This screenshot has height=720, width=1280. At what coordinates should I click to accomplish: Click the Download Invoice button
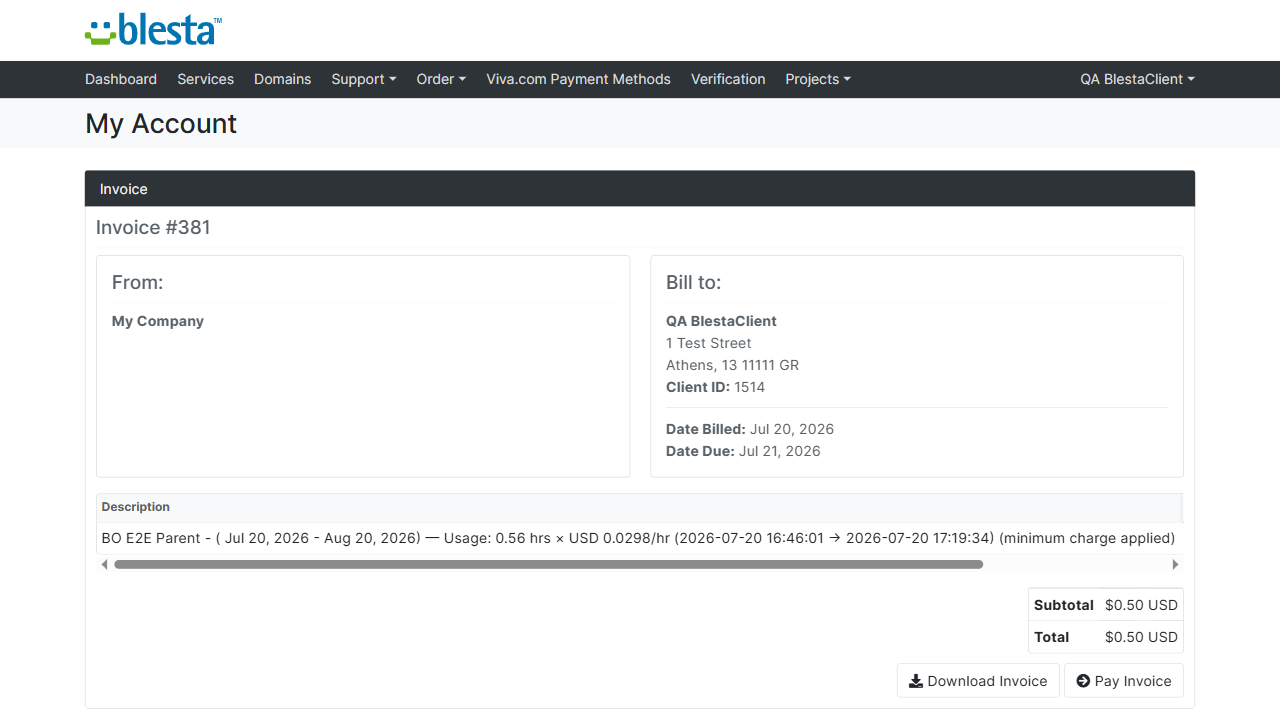[978, 681]
